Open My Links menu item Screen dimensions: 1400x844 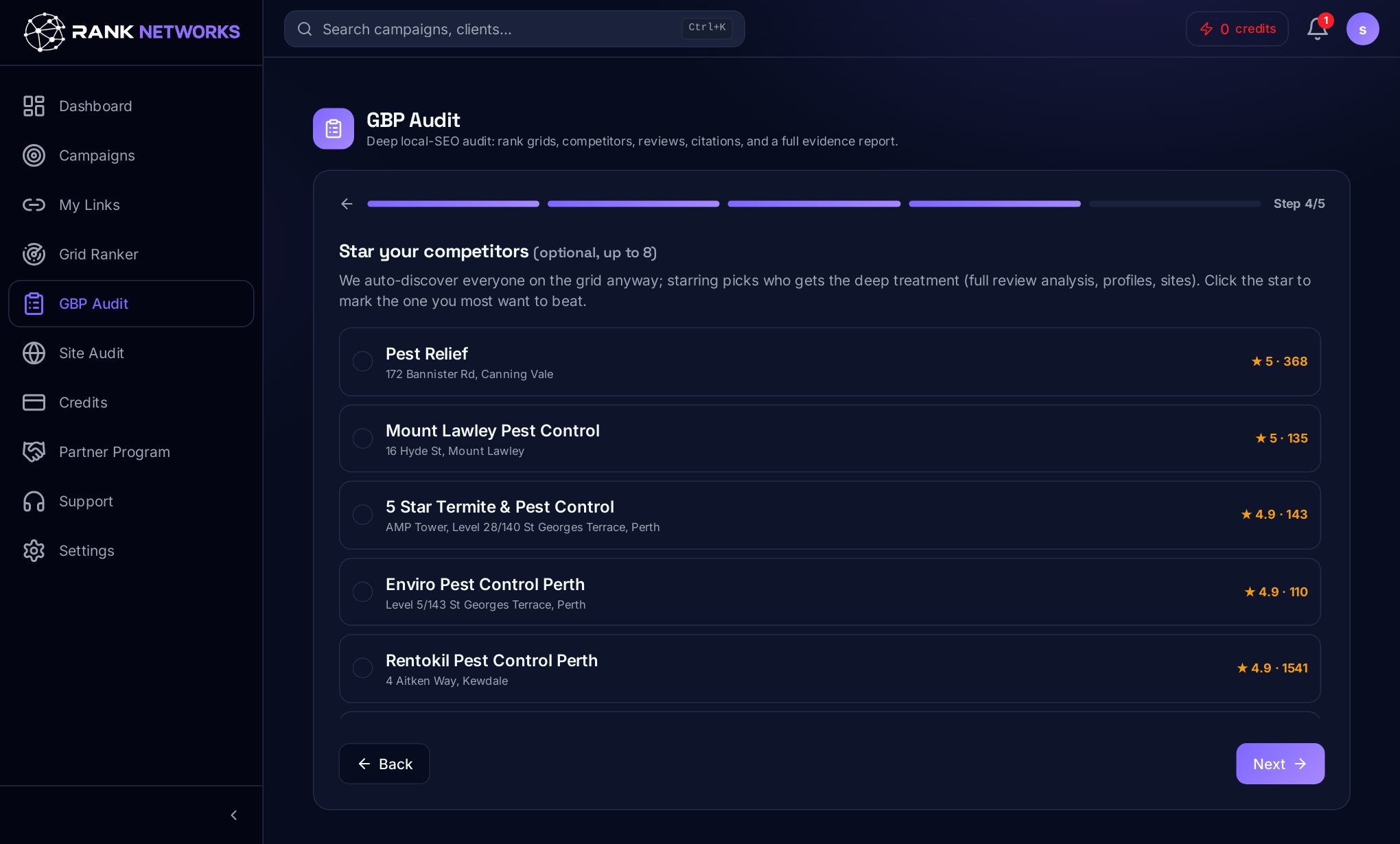[131, 204]
